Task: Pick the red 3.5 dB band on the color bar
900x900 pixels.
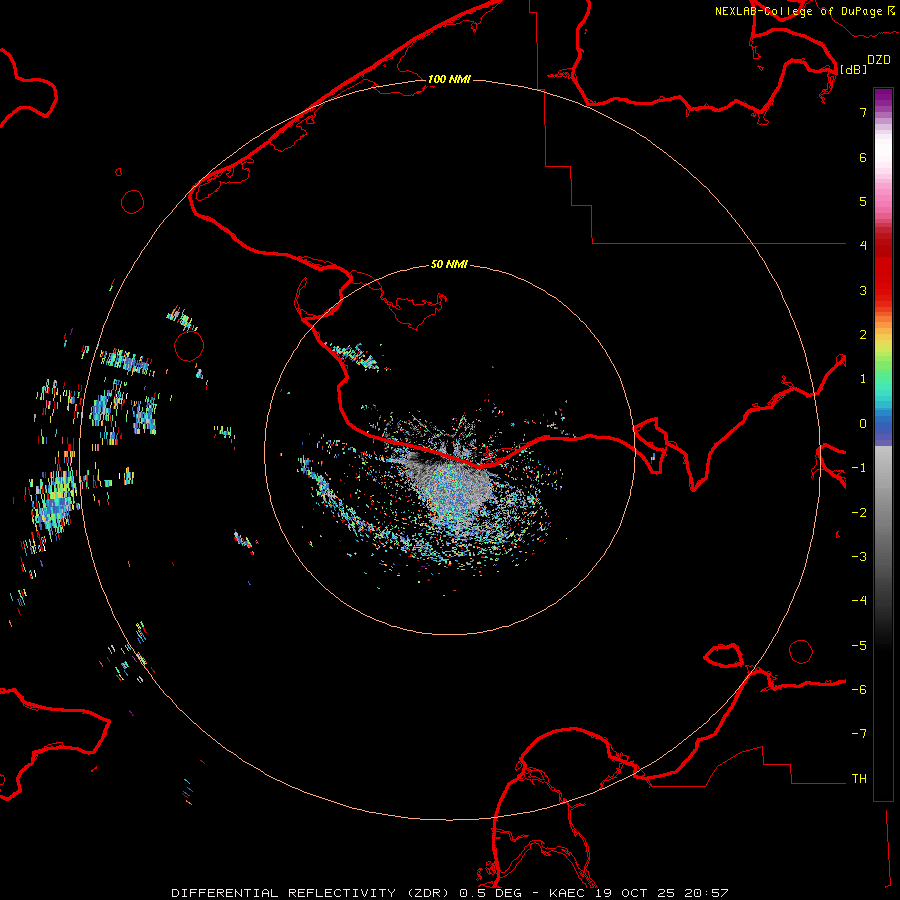Action: (x=883, y=268)
